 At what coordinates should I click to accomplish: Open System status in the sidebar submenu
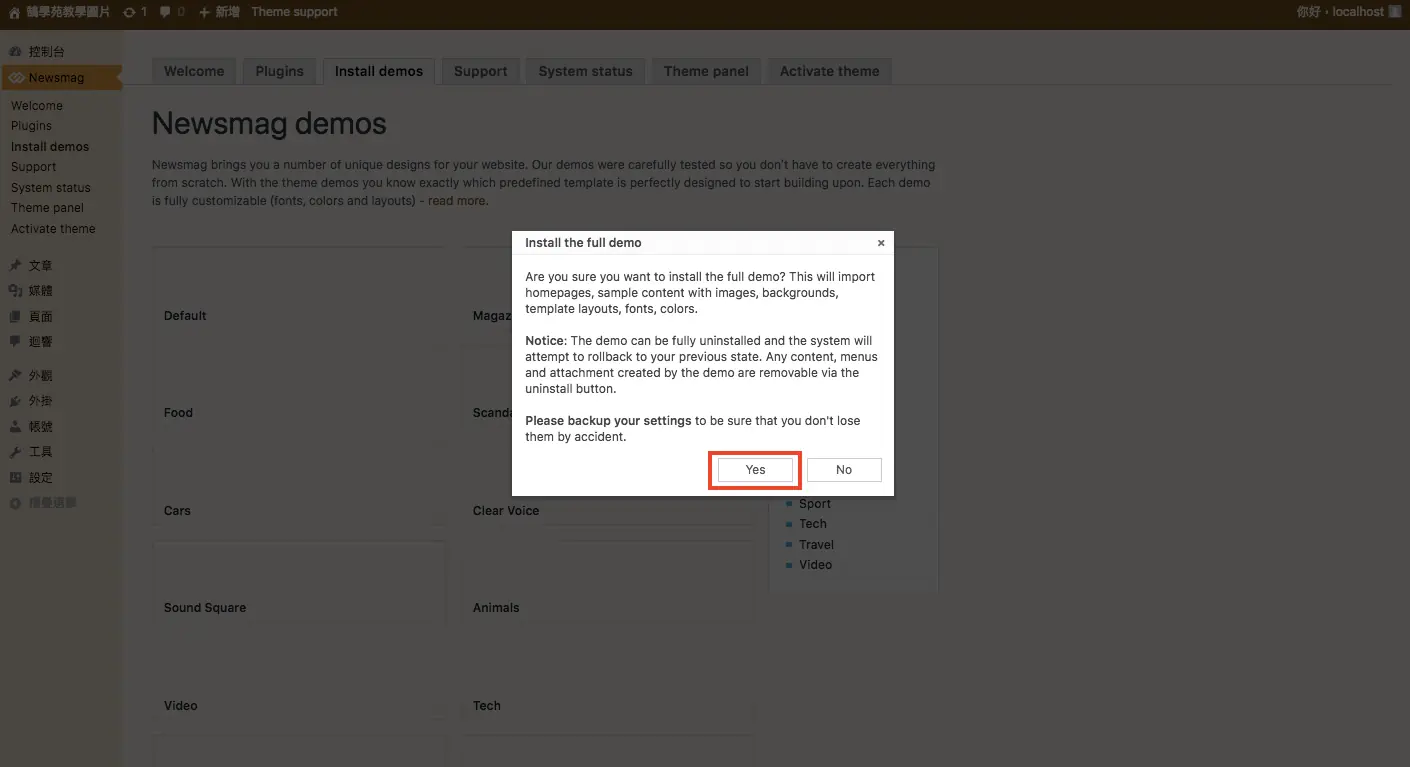point(51,188)
